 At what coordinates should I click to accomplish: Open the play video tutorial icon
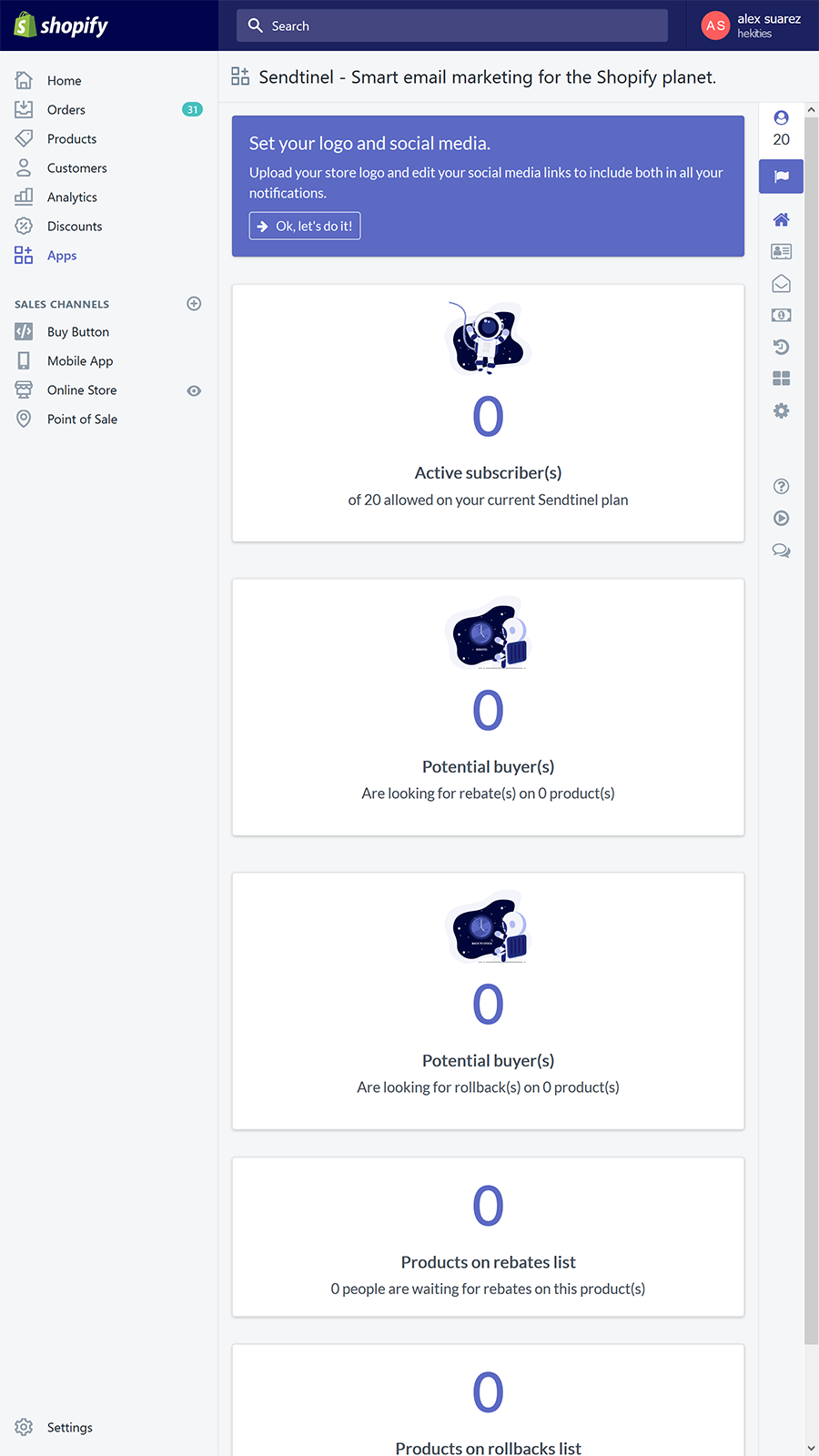pos(781,518)
